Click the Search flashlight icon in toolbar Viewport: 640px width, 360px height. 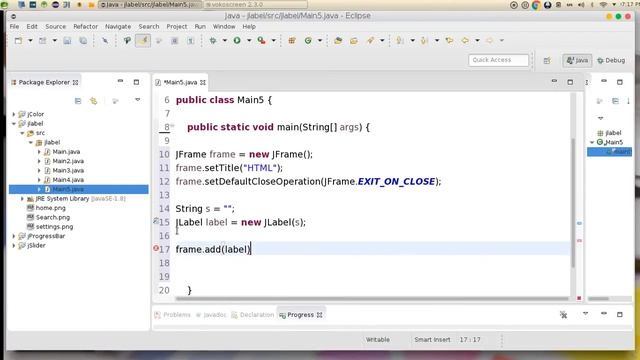click(x=370, y=40)
